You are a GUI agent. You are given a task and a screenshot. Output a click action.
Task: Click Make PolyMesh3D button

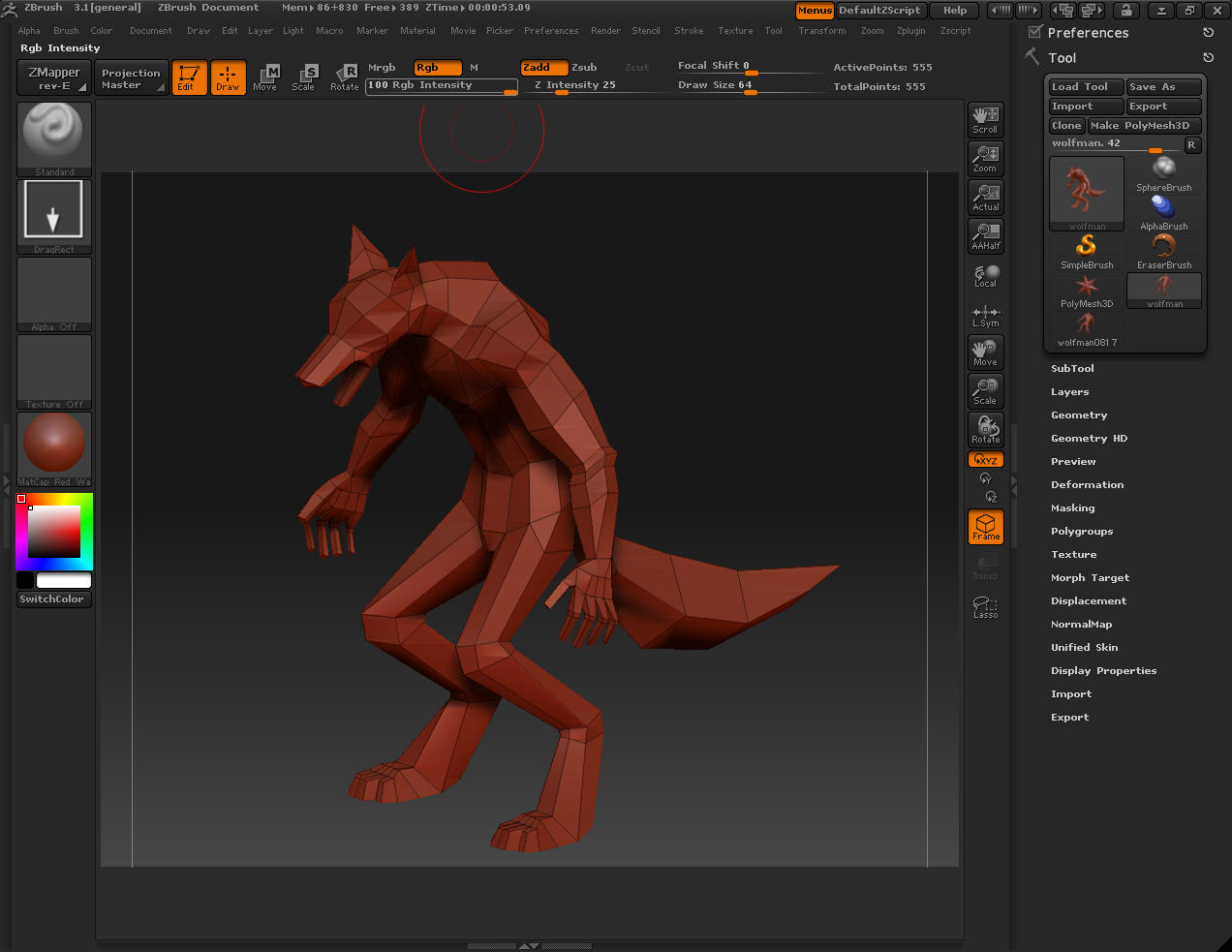pyautogui.click(x=1144, y=126)
